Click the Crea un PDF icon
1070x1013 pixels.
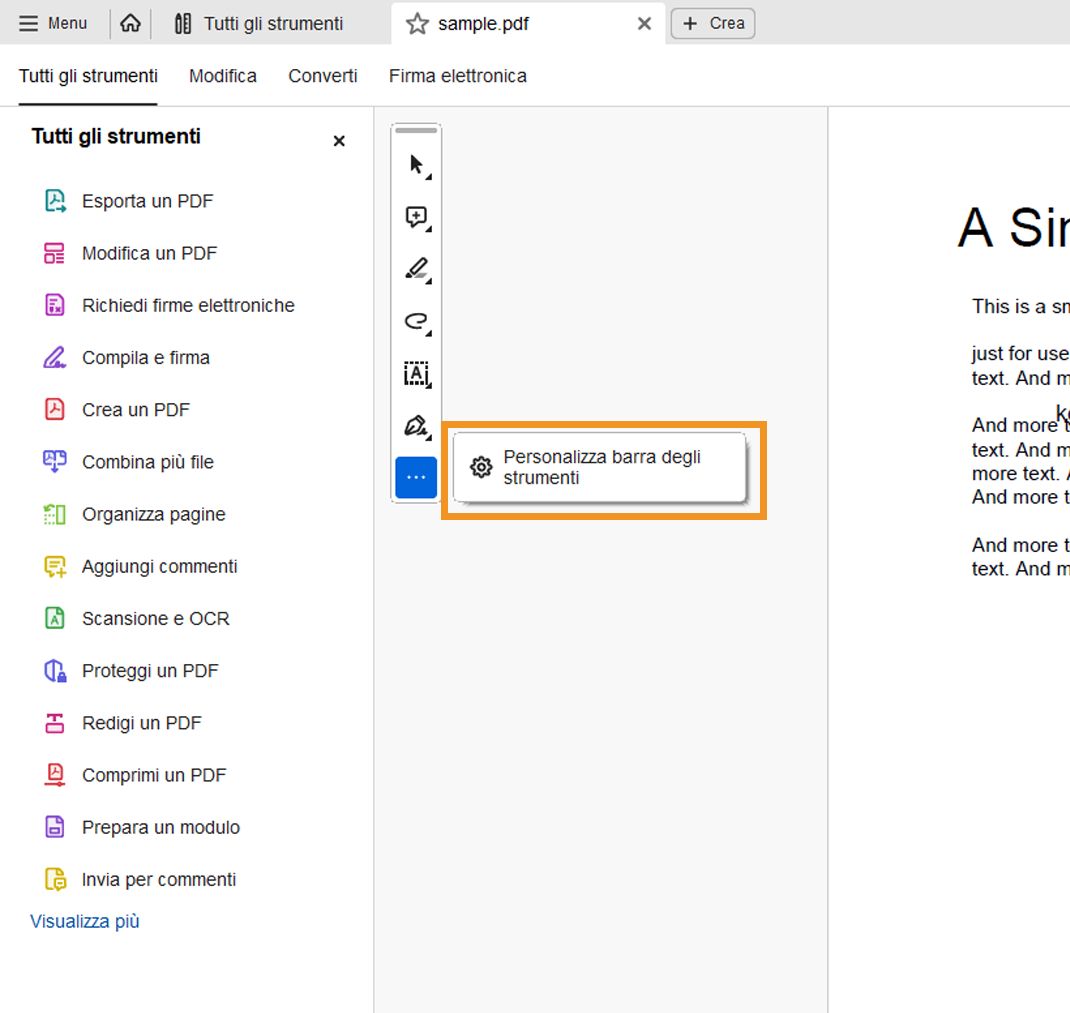(55, 410)
